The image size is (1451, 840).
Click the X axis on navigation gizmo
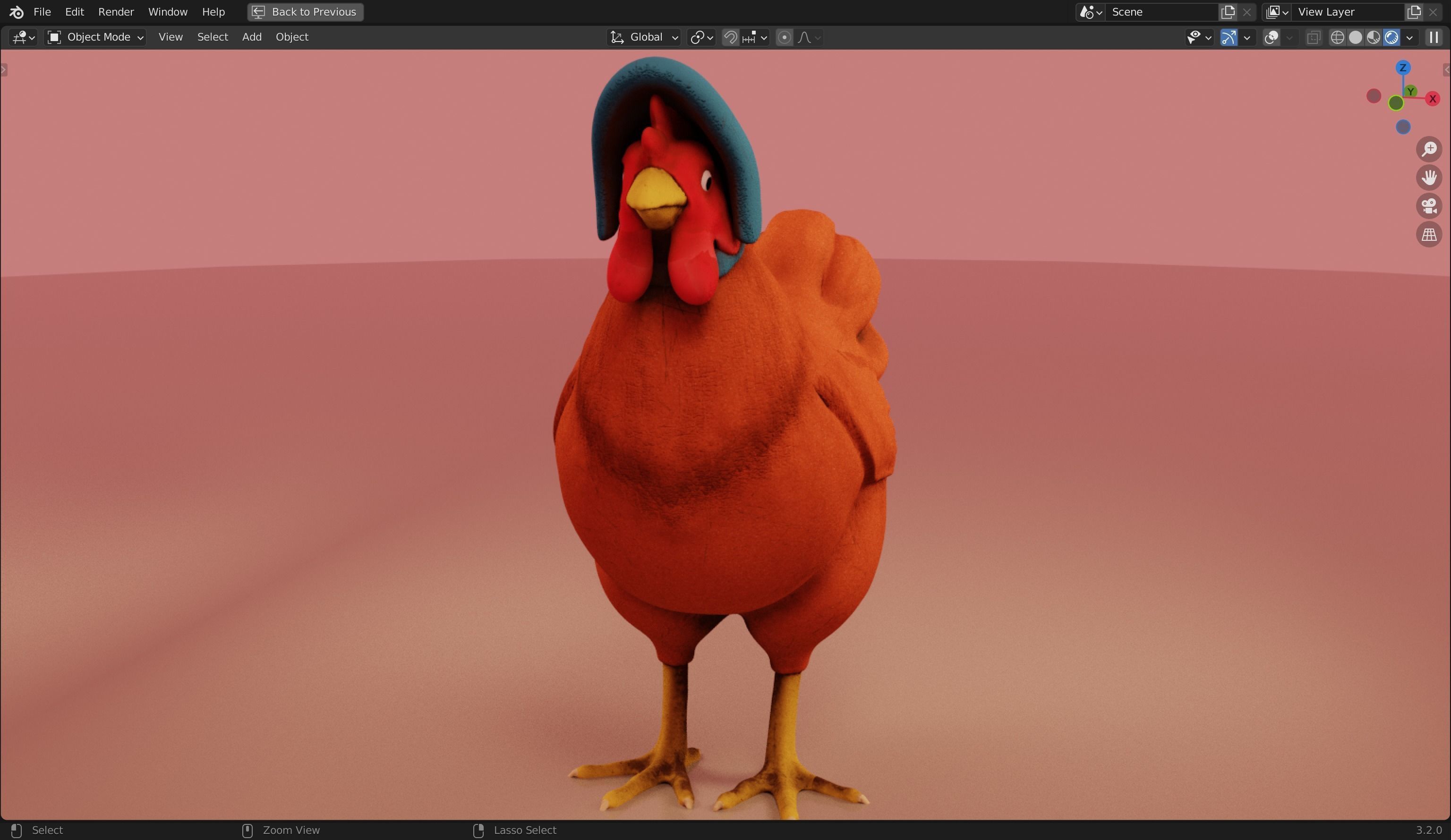pyautogui.click(x=1433, y=99)
